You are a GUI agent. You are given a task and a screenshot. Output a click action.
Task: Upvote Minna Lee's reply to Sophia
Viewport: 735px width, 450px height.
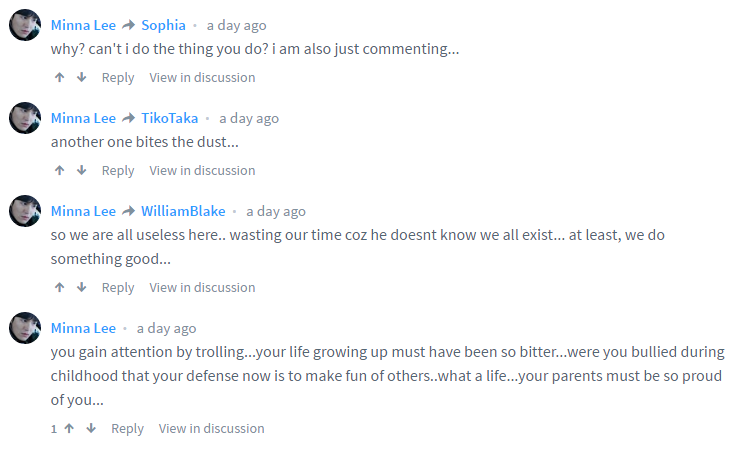point(60,78)
